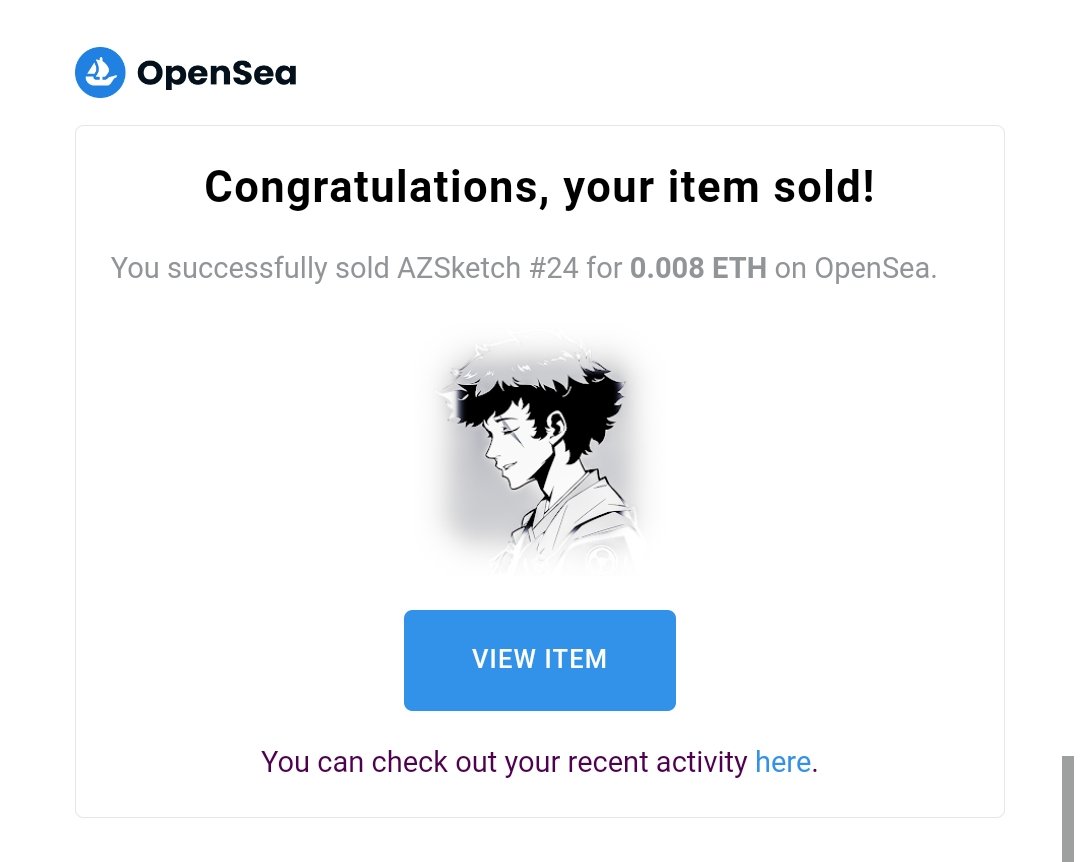Viewport: 1080px width, 862px height.
Task: Click the words 'recent activity' in footer line
Action: pos(657,762)
